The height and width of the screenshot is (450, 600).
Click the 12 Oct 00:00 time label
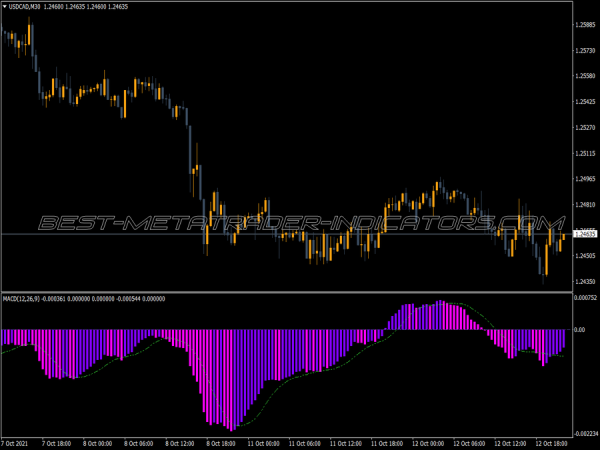point(428,443)
